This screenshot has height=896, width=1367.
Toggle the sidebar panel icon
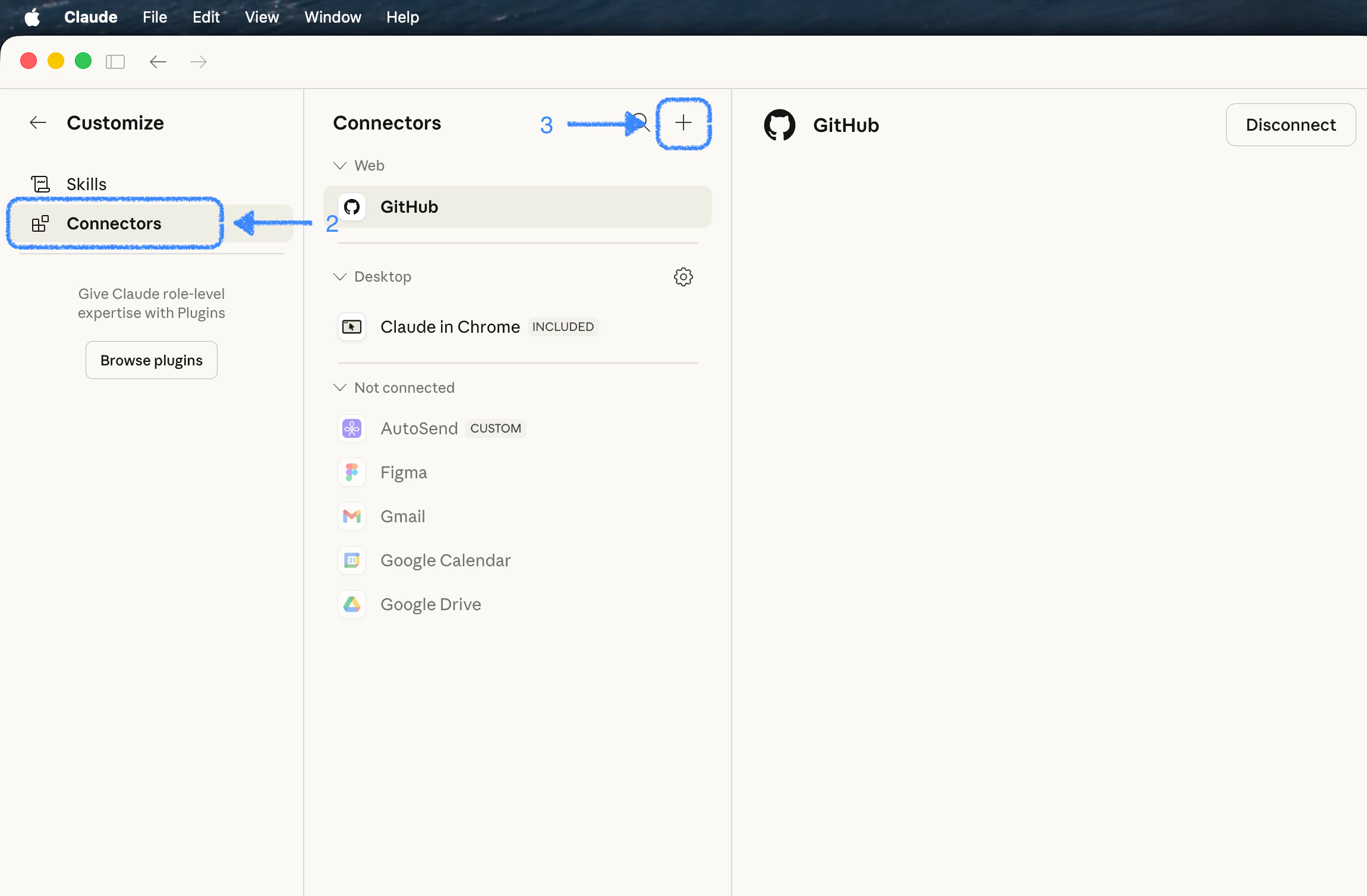(x=115, y=62)
